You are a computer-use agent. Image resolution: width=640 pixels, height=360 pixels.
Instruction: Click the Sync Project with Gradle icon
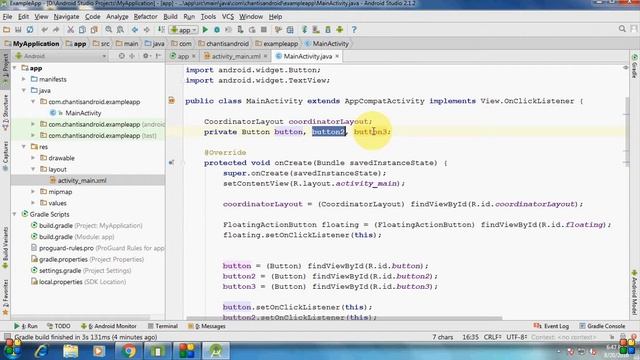pos(304,29)
